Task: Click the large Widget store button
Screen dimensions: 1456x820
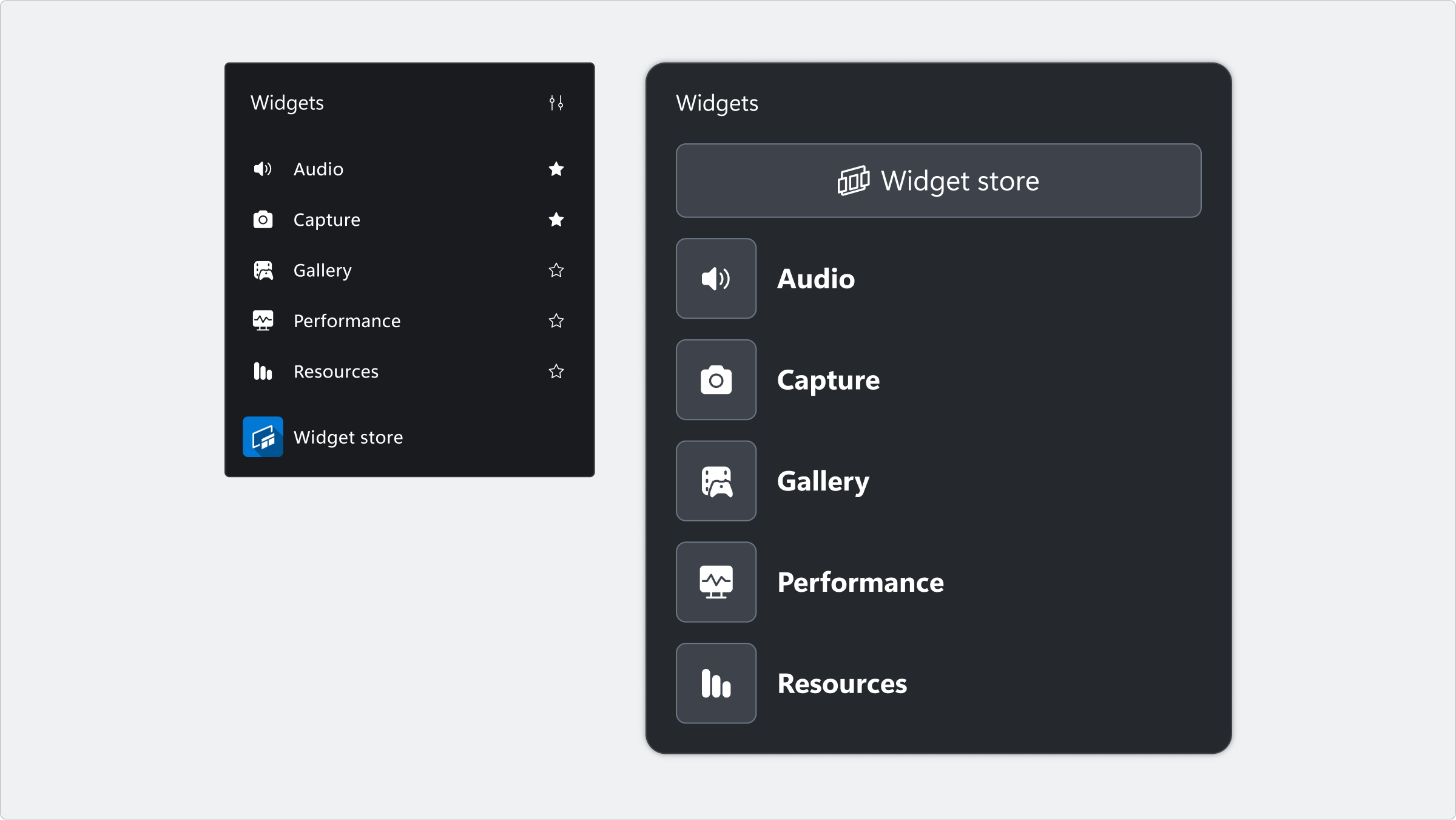Action: pyautogui.click(x=939, y=180)
